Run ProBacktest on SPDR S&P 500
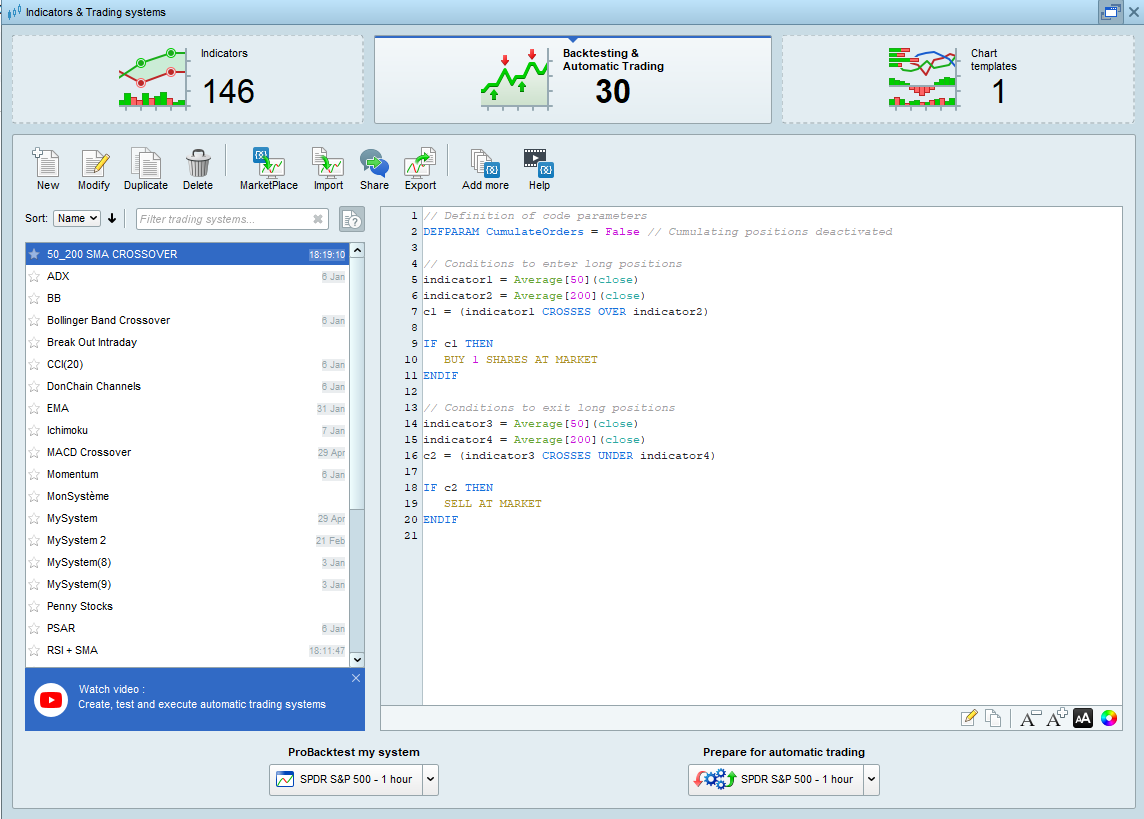The height and width of the screenshot is (819, 1144). coord(346,780)
